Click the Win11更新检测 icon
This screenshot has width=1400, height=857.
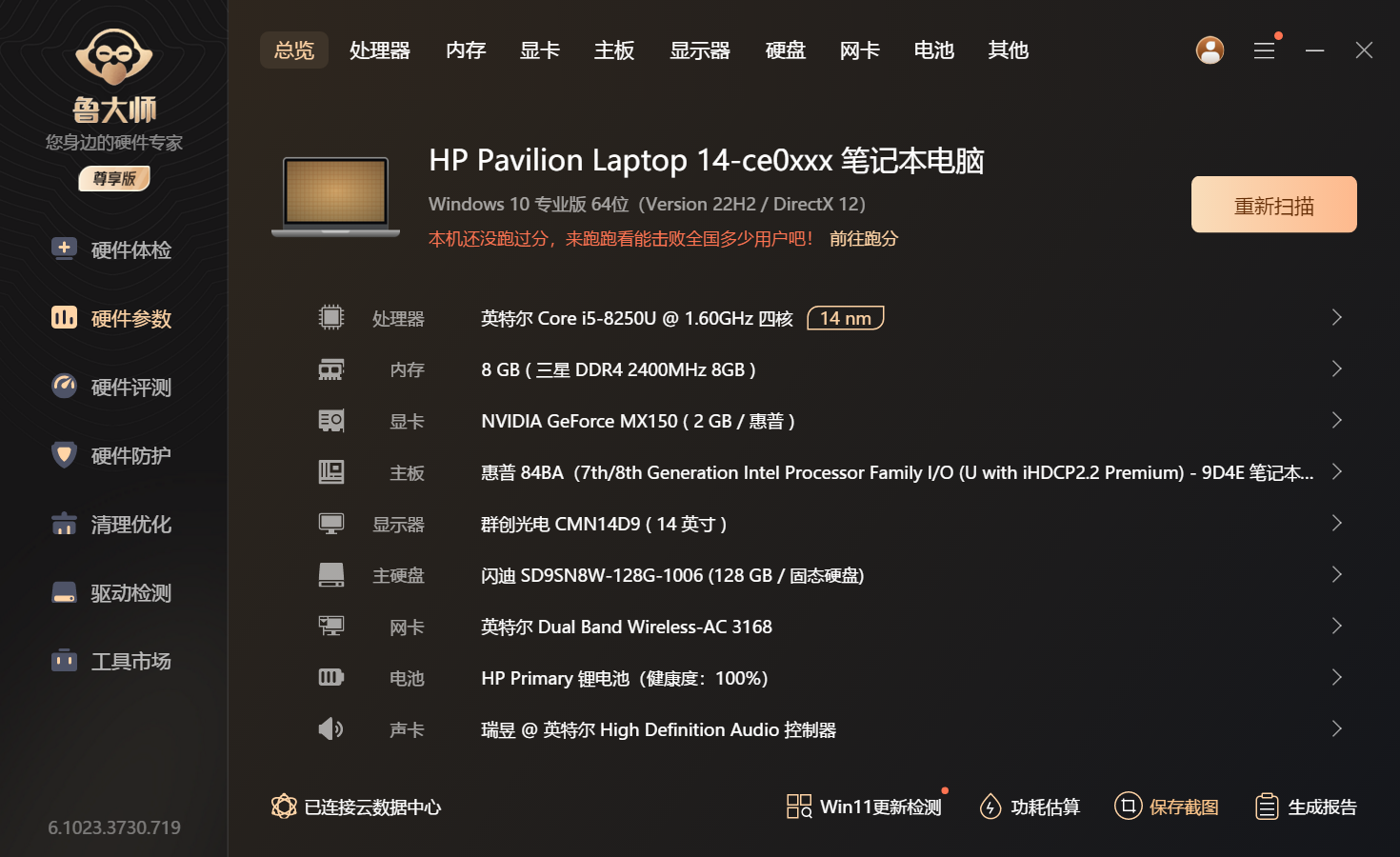pos(799,807)
